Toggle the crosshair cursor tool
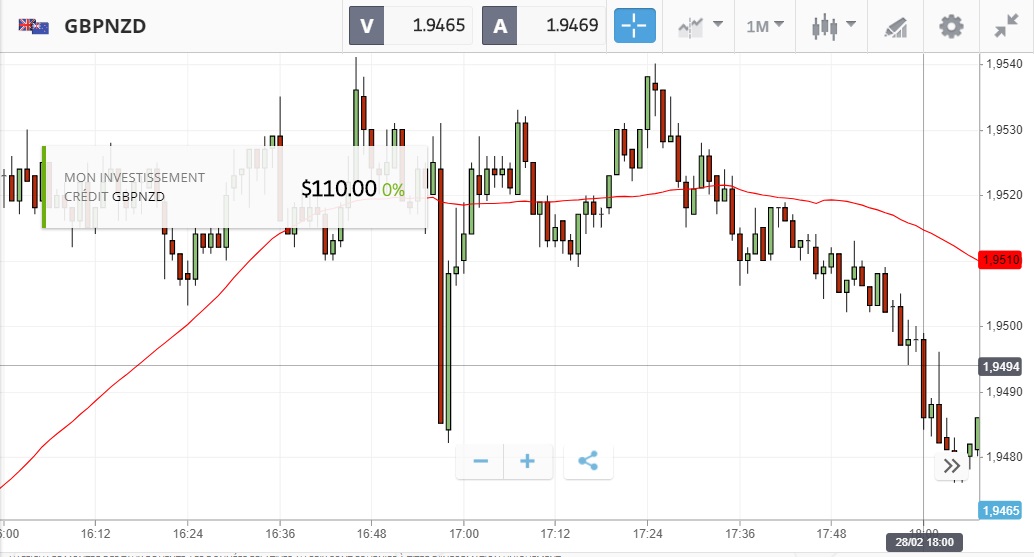 point(634,26)
